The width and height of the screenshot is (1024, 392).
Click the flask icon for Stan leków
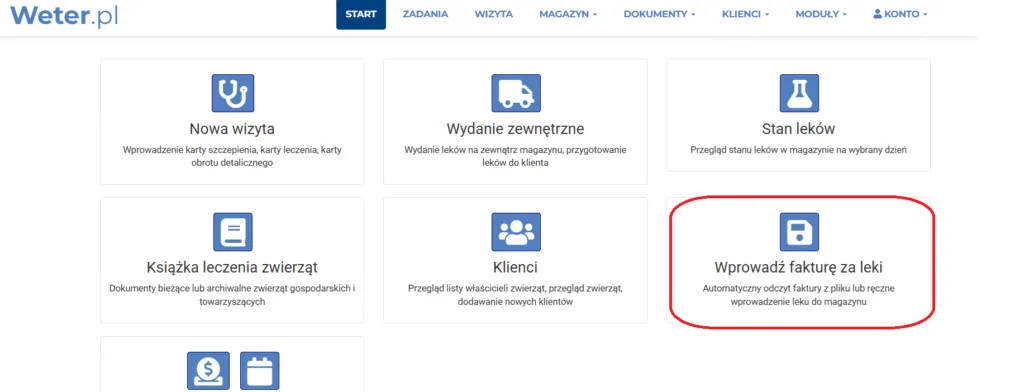[799, 93]
